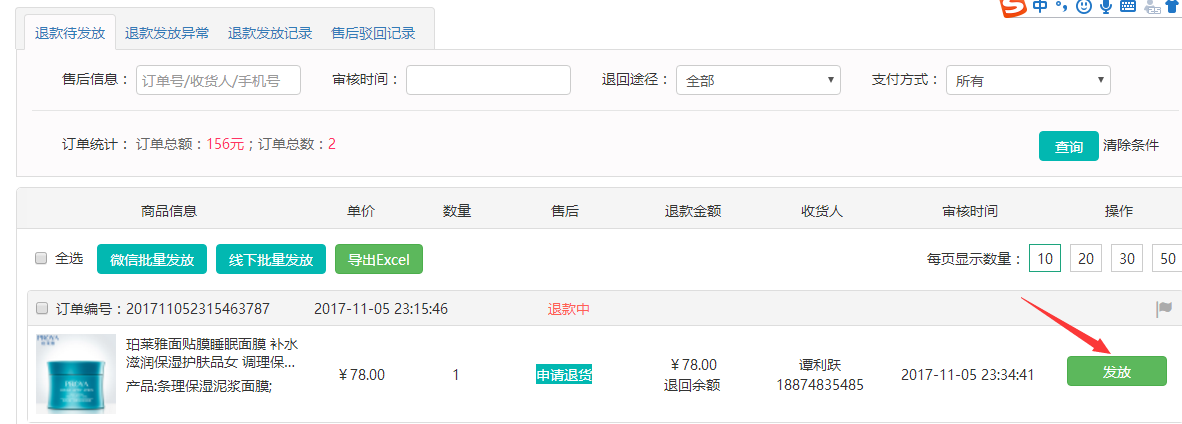Open the 退回途径 dropdown

[758, 80]
